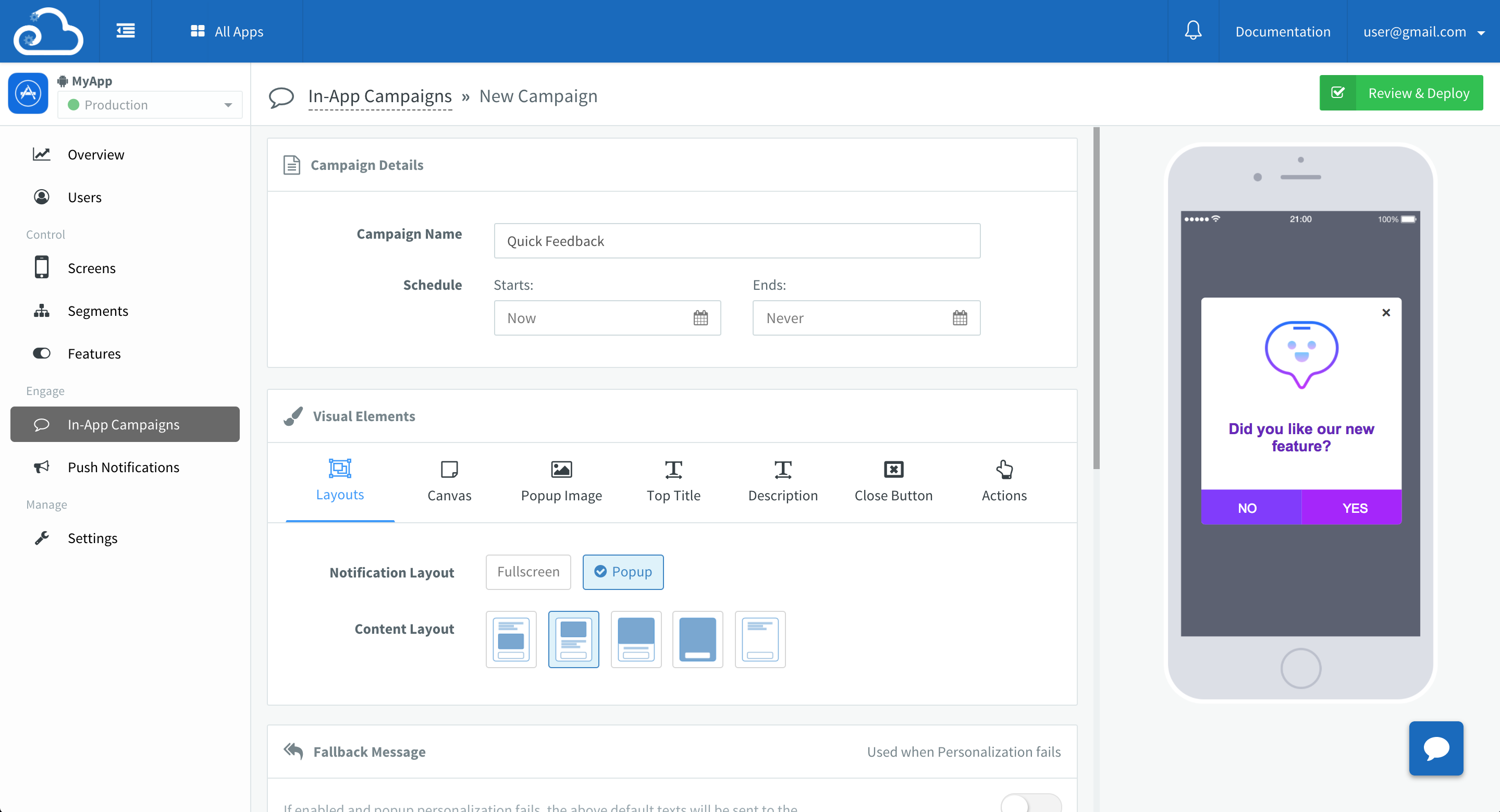Viewport: 1500px width, 812px height.
Task: Open the Documentation link
Action: (x=1283, y=31)
